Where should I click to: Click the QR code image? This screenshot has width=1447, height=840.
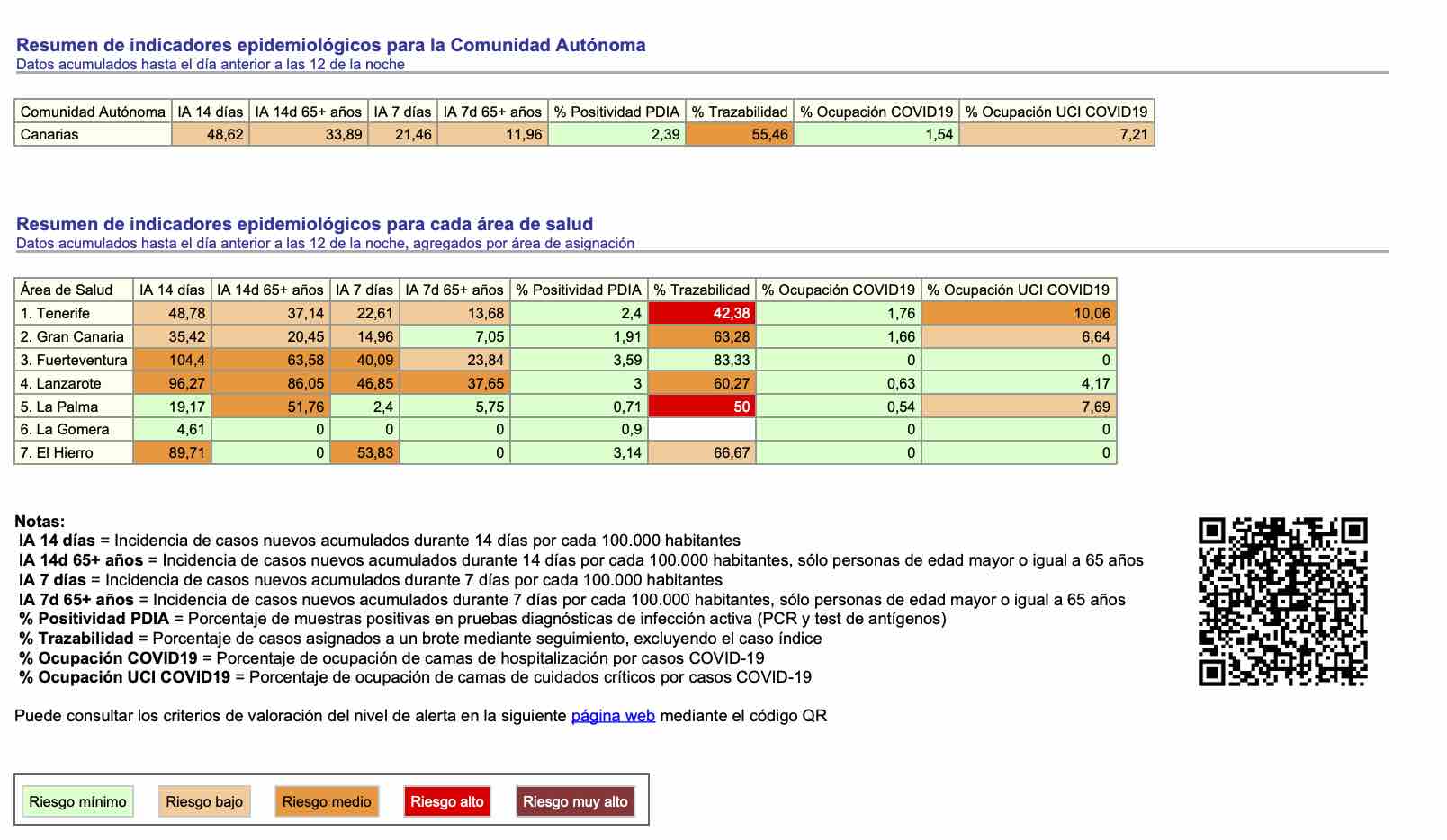(x=1282, y=602)
